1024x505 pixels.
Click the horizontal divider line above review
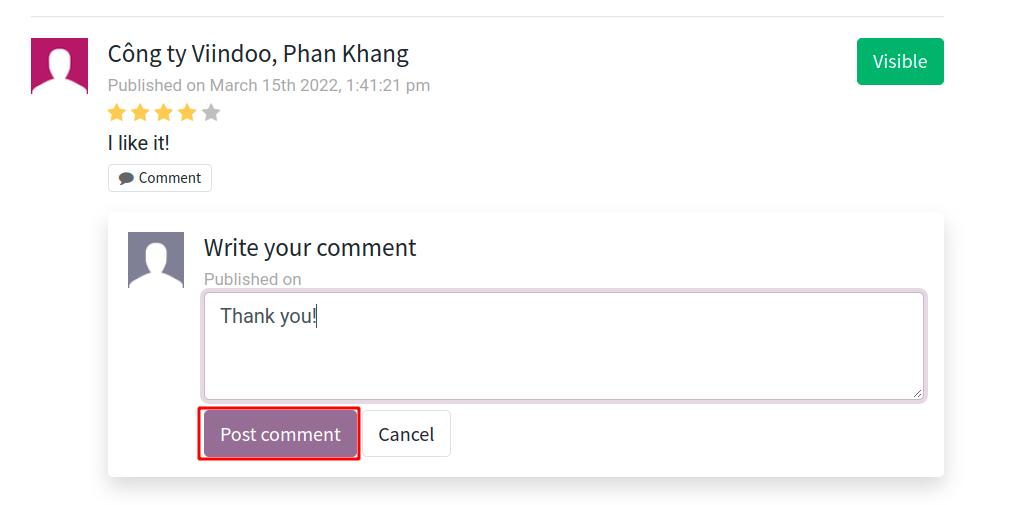(x=487, y=17)
